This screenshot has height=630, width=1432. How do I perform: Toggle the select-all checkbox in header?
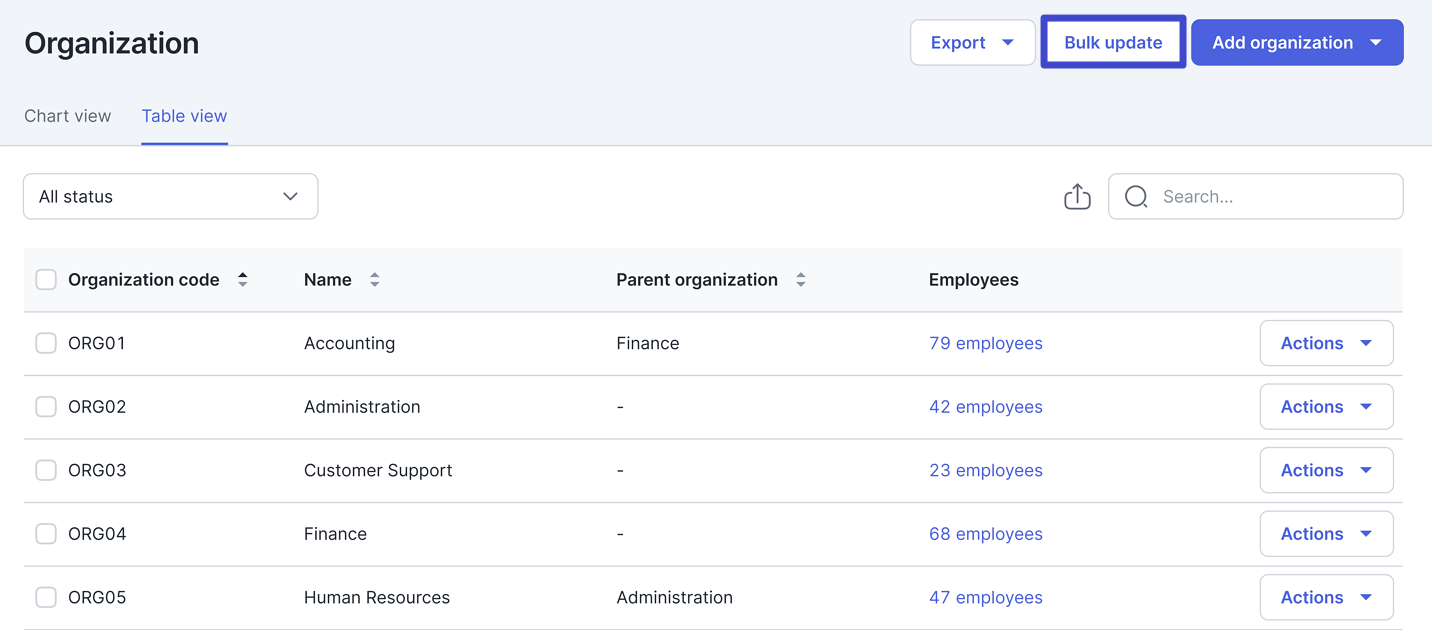click(46, 280)
